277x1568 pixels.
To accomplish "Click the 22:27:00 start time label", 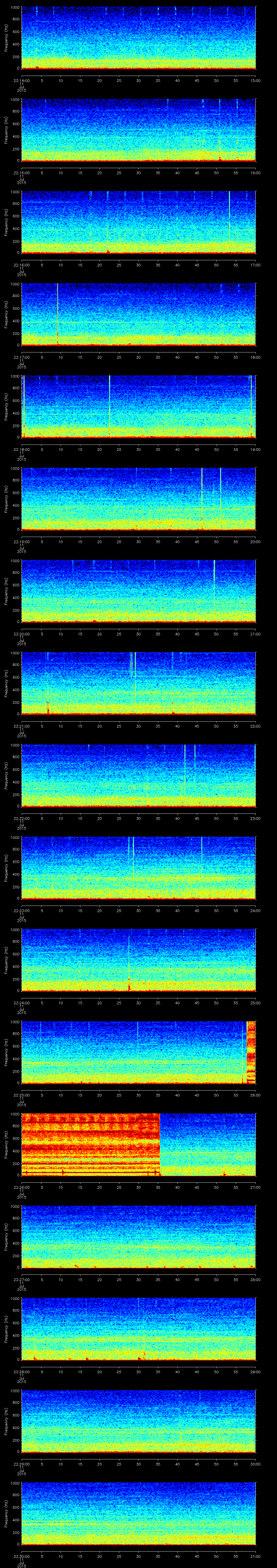I will pos(21,1279).
